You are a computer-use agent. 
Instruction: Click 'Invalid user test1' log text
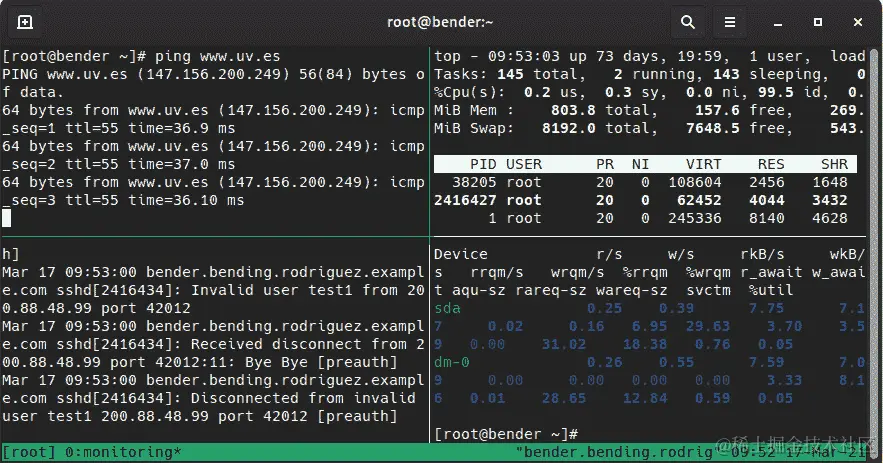[x=272, y=291]
